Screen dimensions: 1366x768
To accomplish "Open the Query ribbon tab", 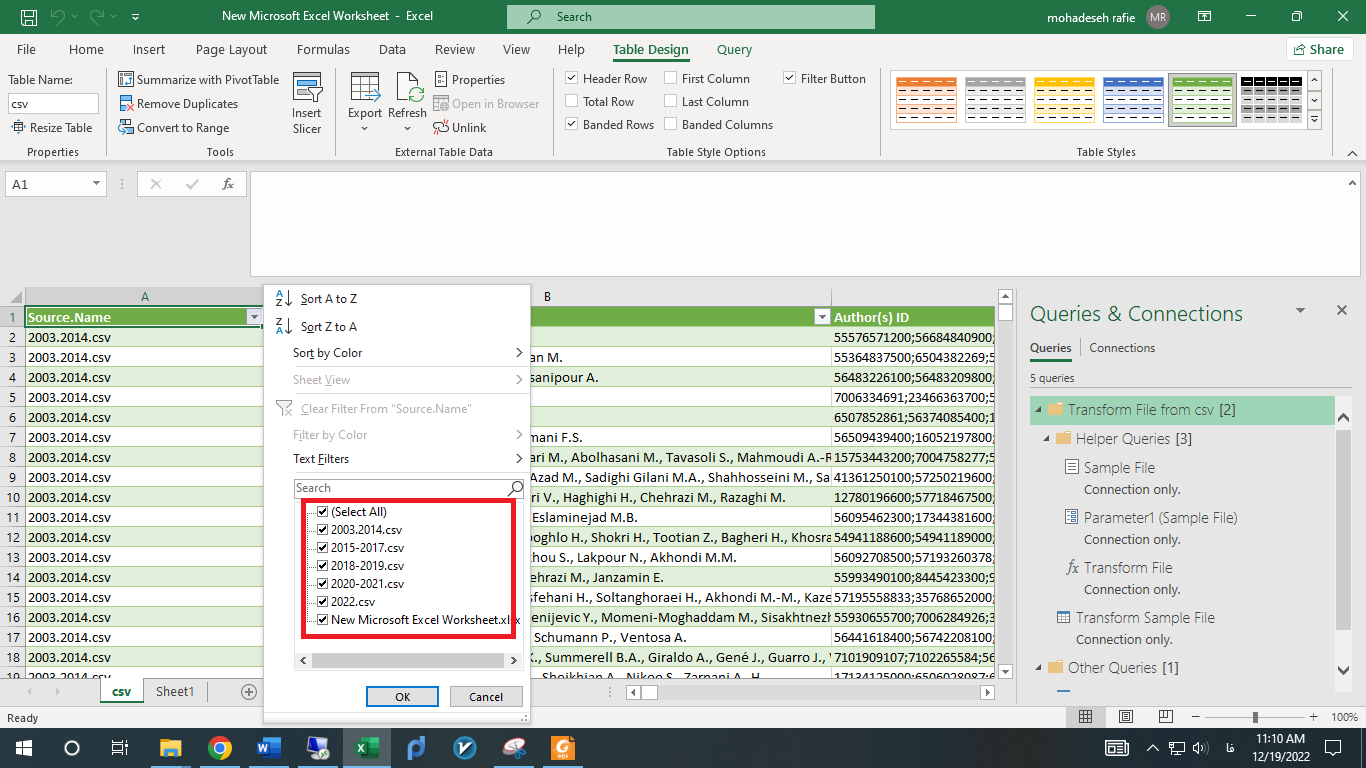I will [x=734, y=49].
